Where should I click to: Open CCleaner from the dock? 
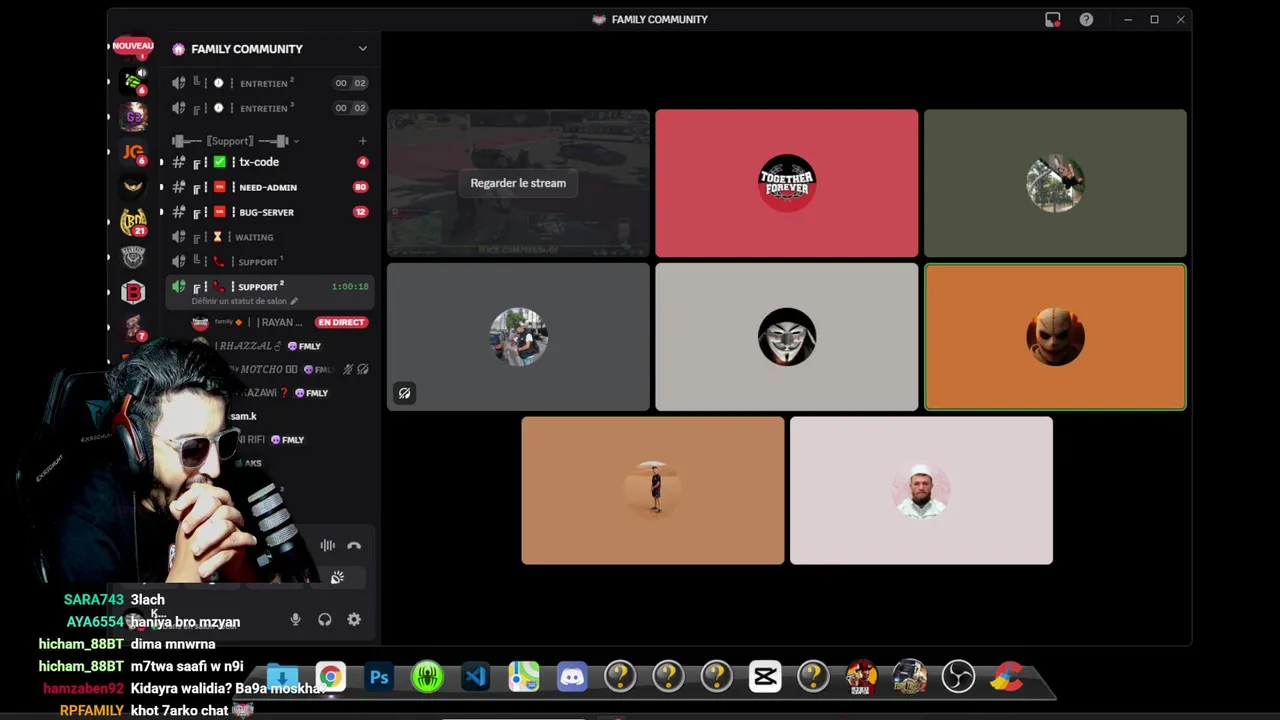click(x=1006, y=678)
